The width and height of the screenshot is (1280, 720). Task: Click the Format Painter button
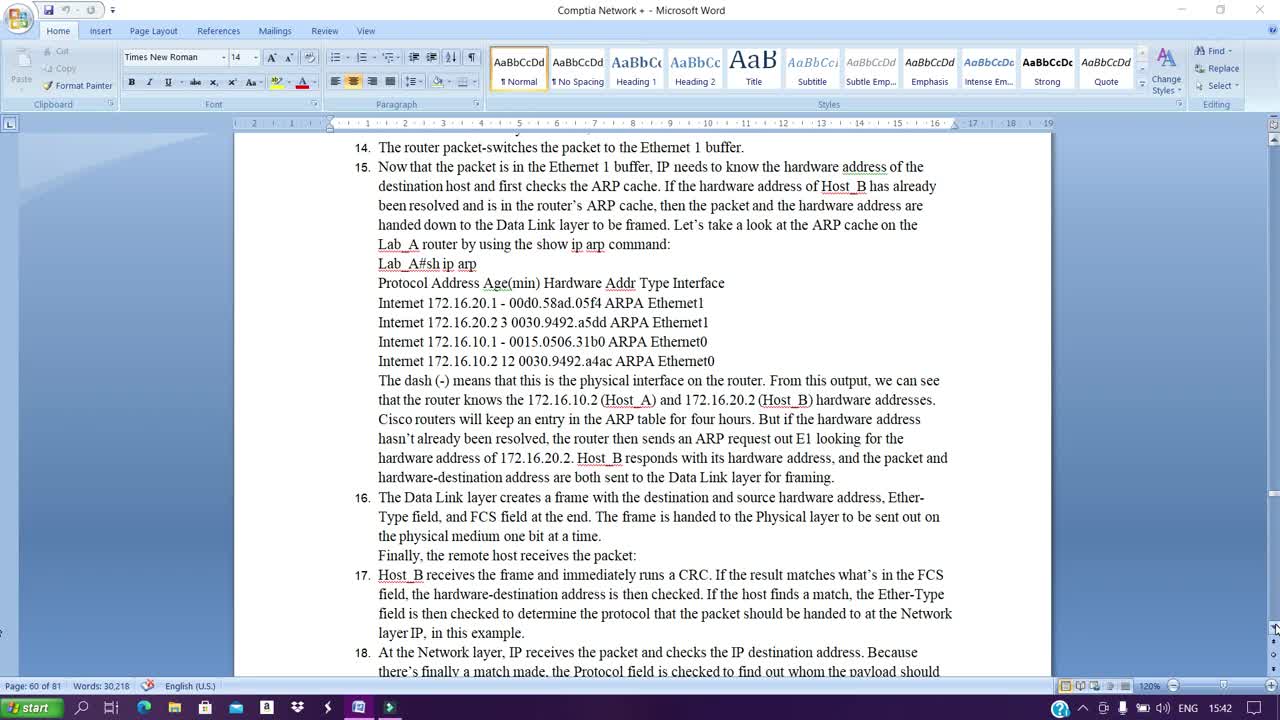77,86
